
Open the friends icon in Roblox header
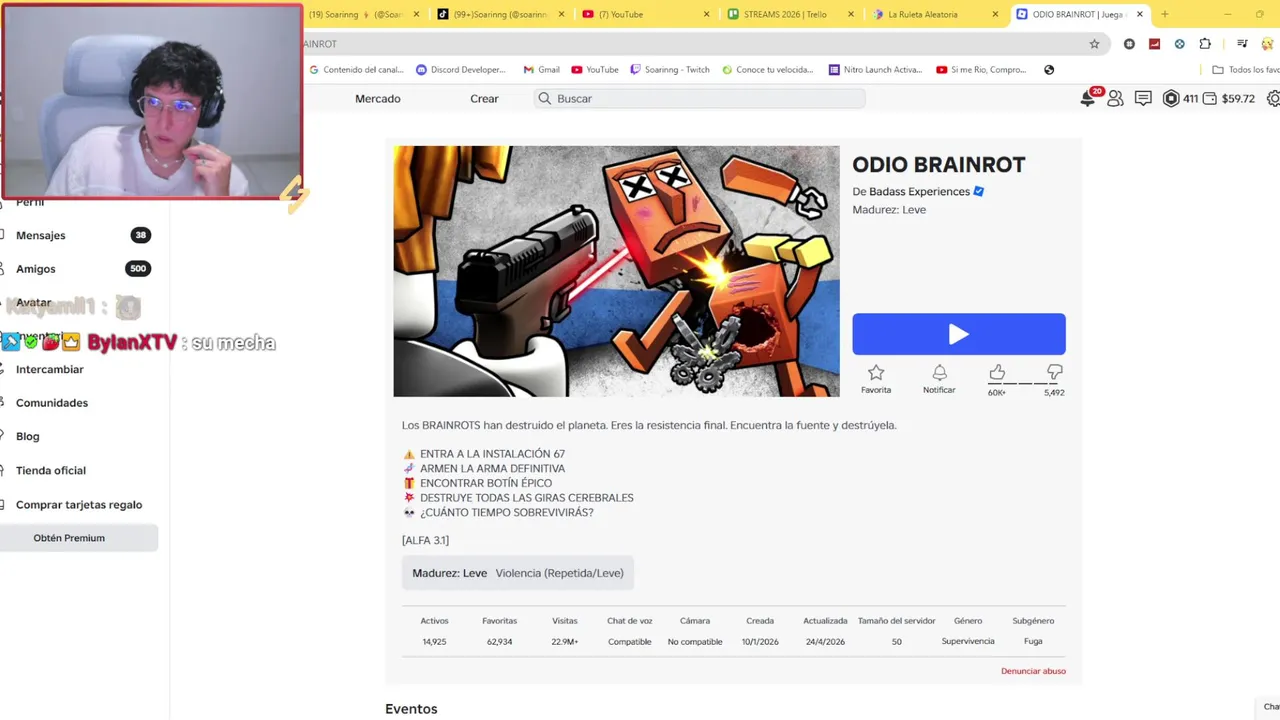[x=1115, y=98]
